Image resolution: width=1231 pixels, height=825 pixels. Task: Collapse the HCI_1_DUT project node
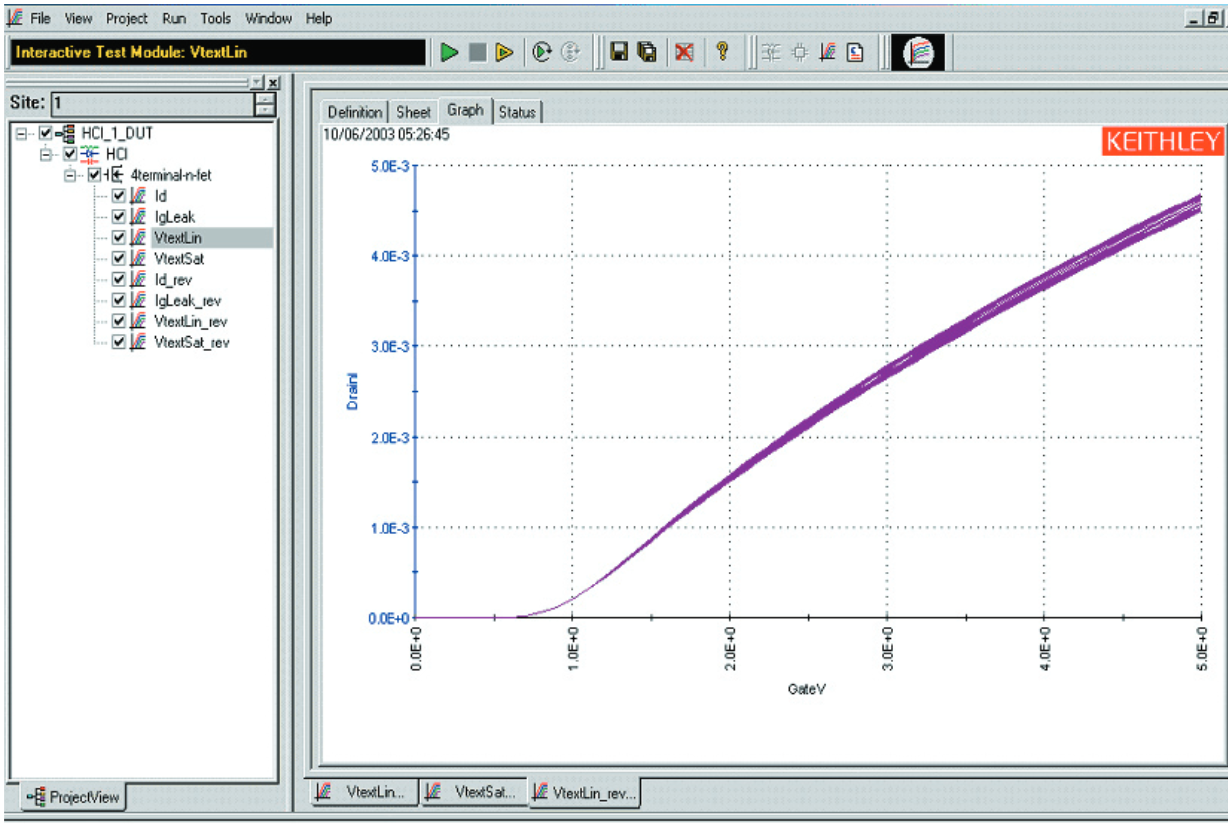22,132
